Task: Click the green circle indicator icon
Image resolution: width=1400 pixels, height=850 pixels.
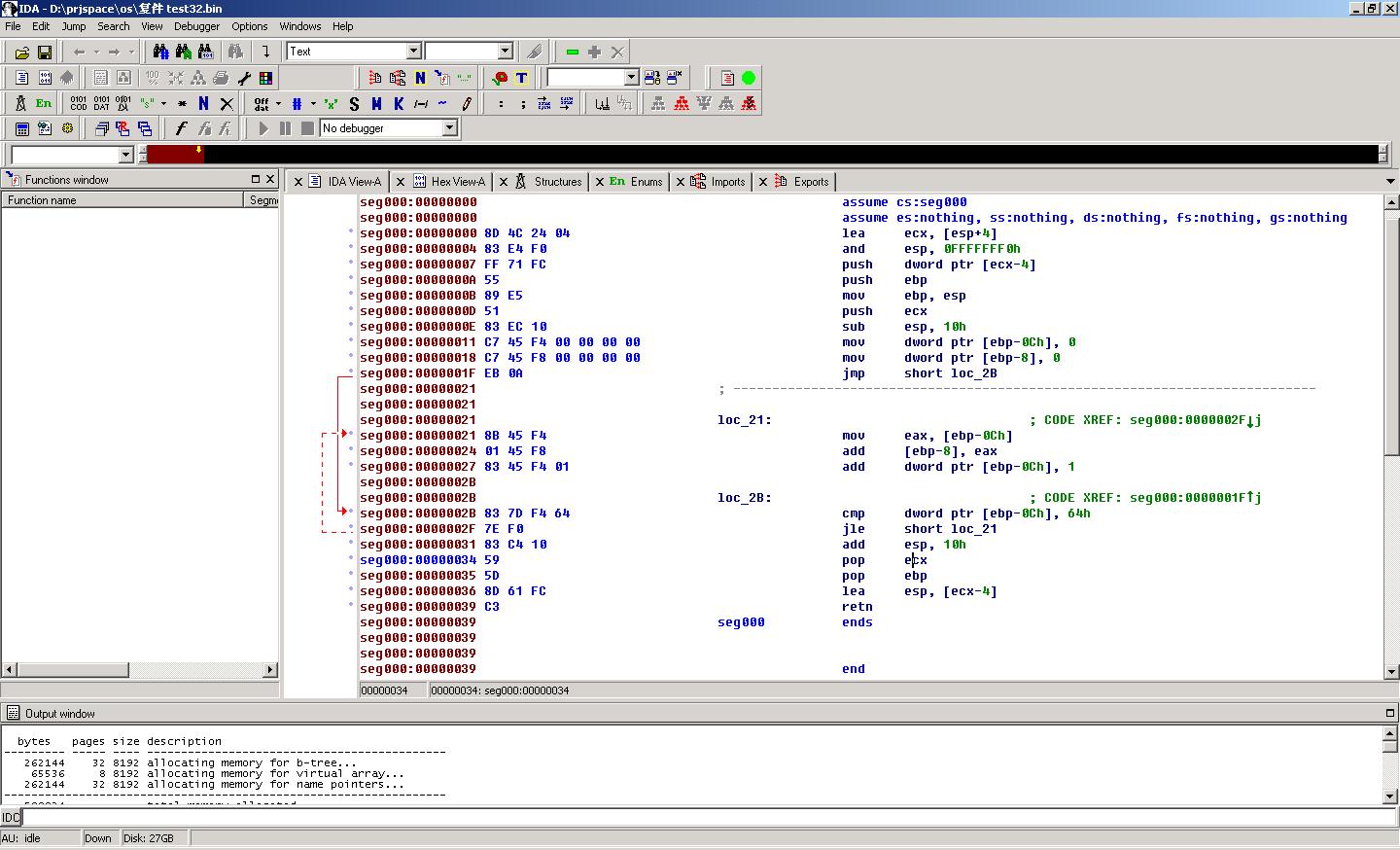Action: click(x=749, y=78)
